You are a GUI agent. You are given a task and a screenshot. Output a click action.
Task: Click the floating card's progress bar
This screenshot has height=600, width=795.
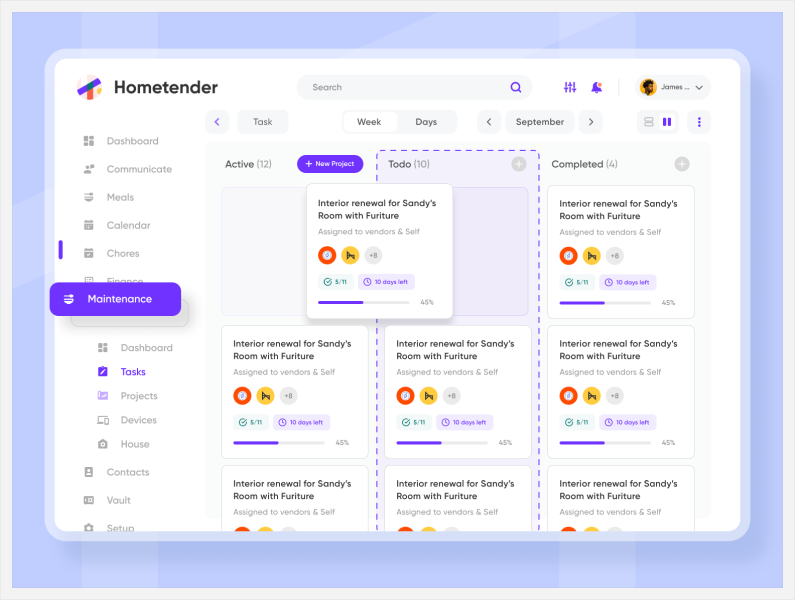point(364,302)
